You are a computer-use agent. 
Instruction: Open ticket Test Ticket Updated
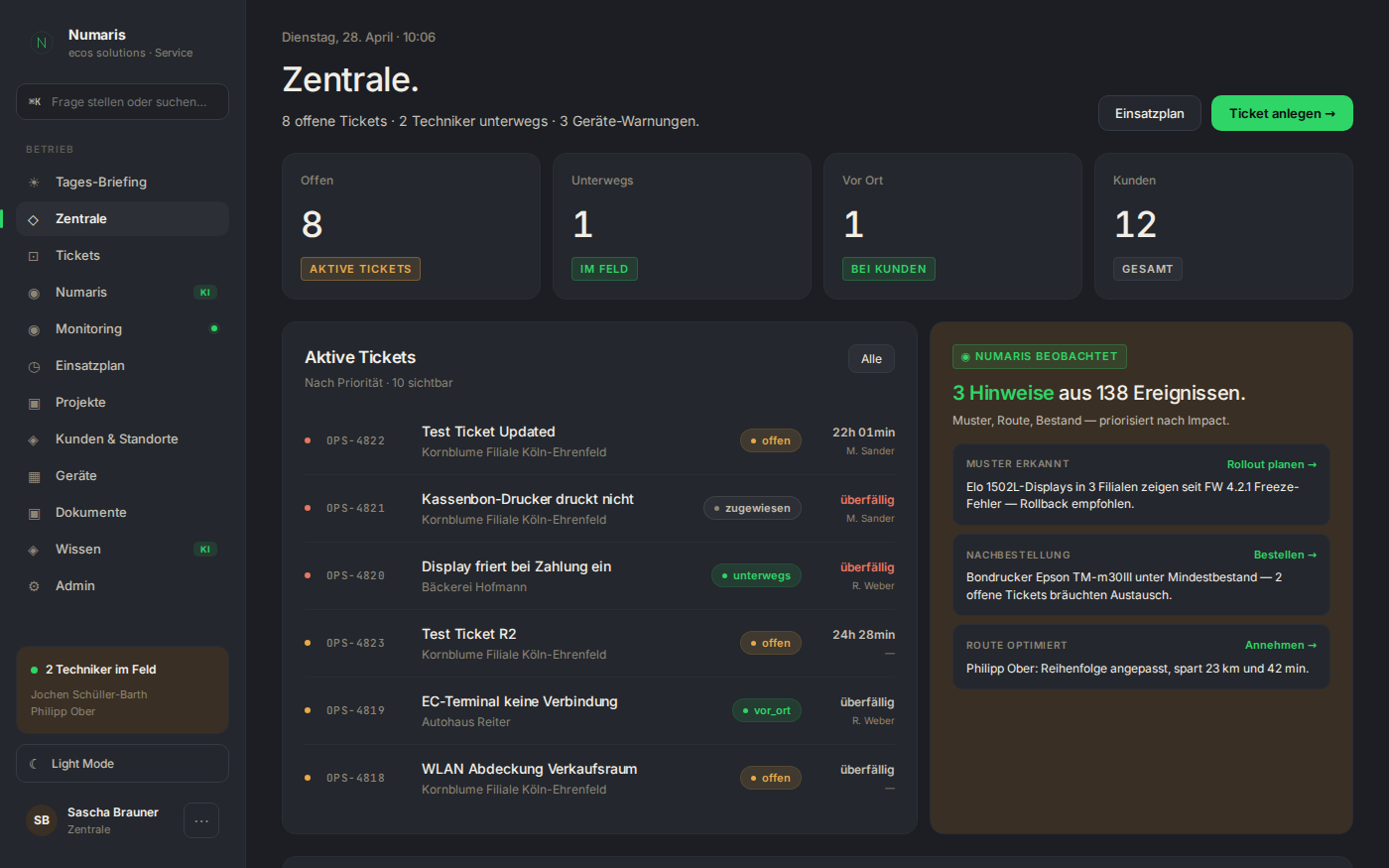coord(599,440)
